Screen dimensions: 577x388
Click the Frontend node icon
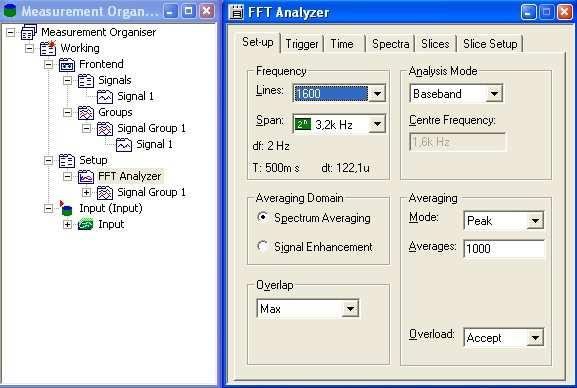(67, 64)
